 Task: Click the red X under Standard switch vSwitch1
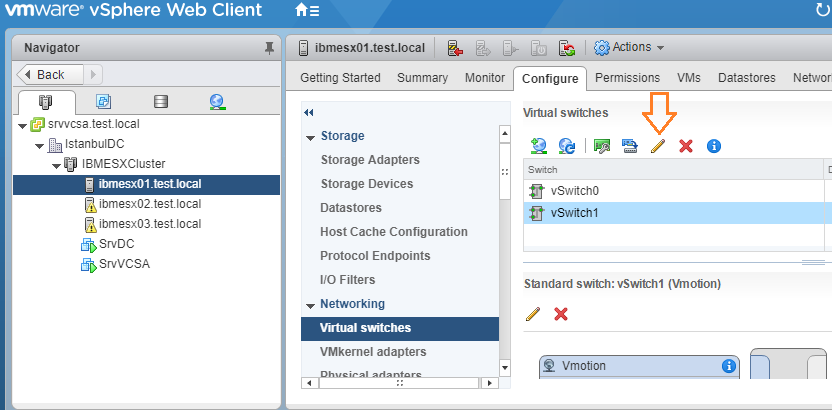(x=561, y=314)
